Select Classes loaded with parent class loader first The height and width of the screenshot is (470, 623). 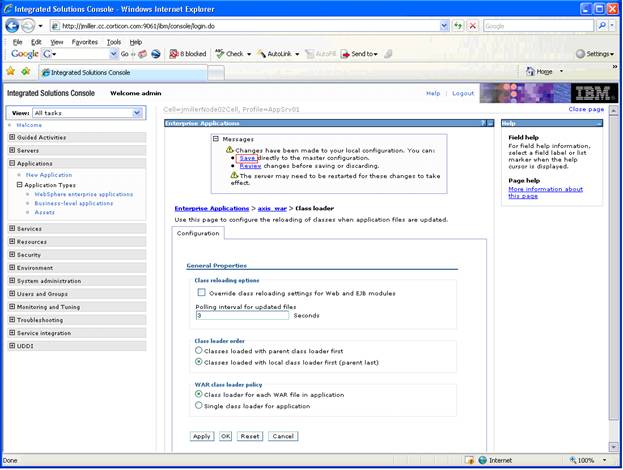click(x=199, y=351)
